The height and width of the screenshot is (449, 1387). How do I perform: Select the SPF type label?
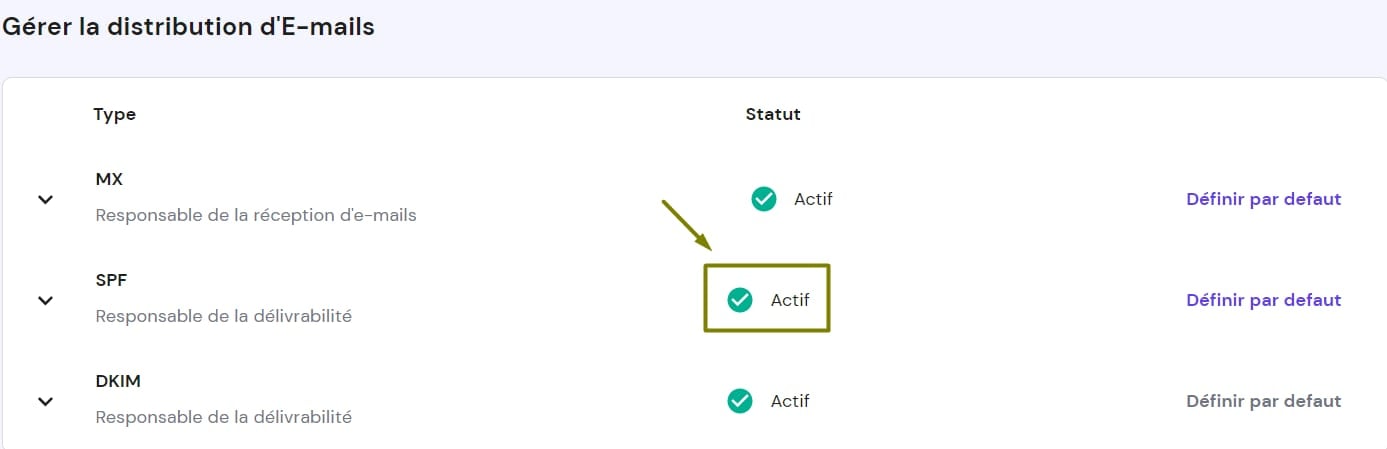(111, 280)
